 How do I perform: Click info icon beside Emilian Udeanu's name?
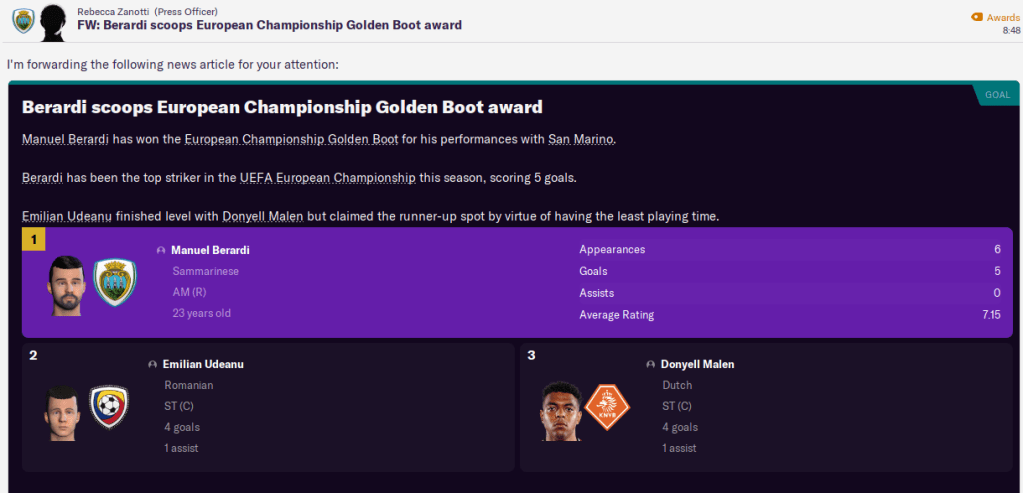click(x=153, y=365)
